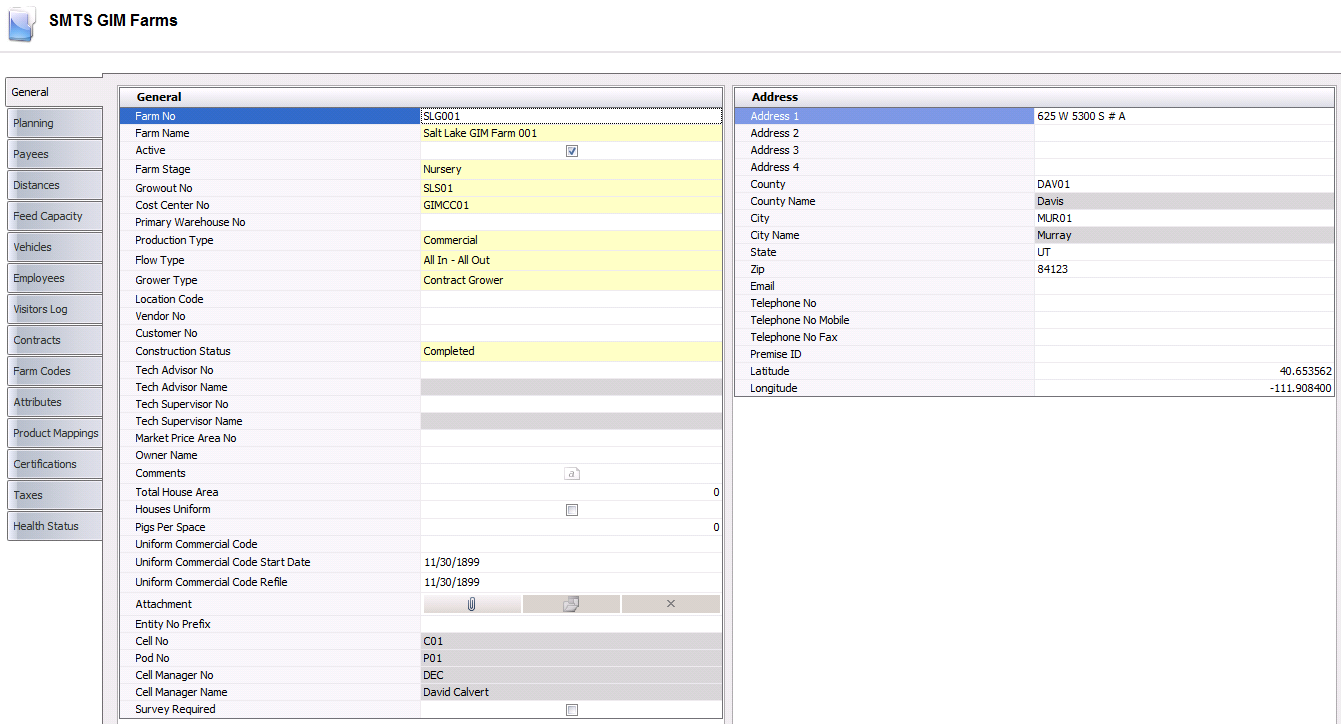Select the Visitors Log tab
Viewport: 1341px width, 724px height.
54,309
